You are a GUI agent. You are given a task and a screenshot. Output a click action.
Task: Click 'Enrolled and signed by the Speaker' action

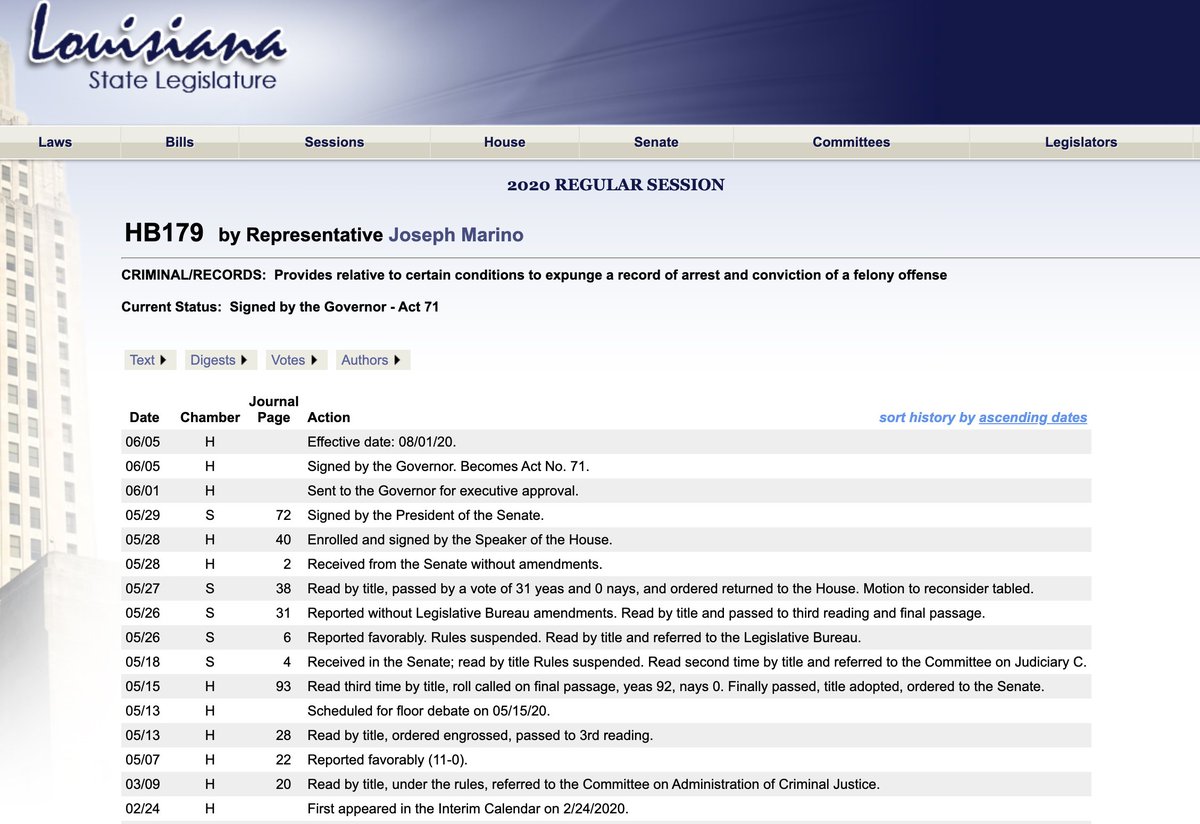(x=459, y=539)
